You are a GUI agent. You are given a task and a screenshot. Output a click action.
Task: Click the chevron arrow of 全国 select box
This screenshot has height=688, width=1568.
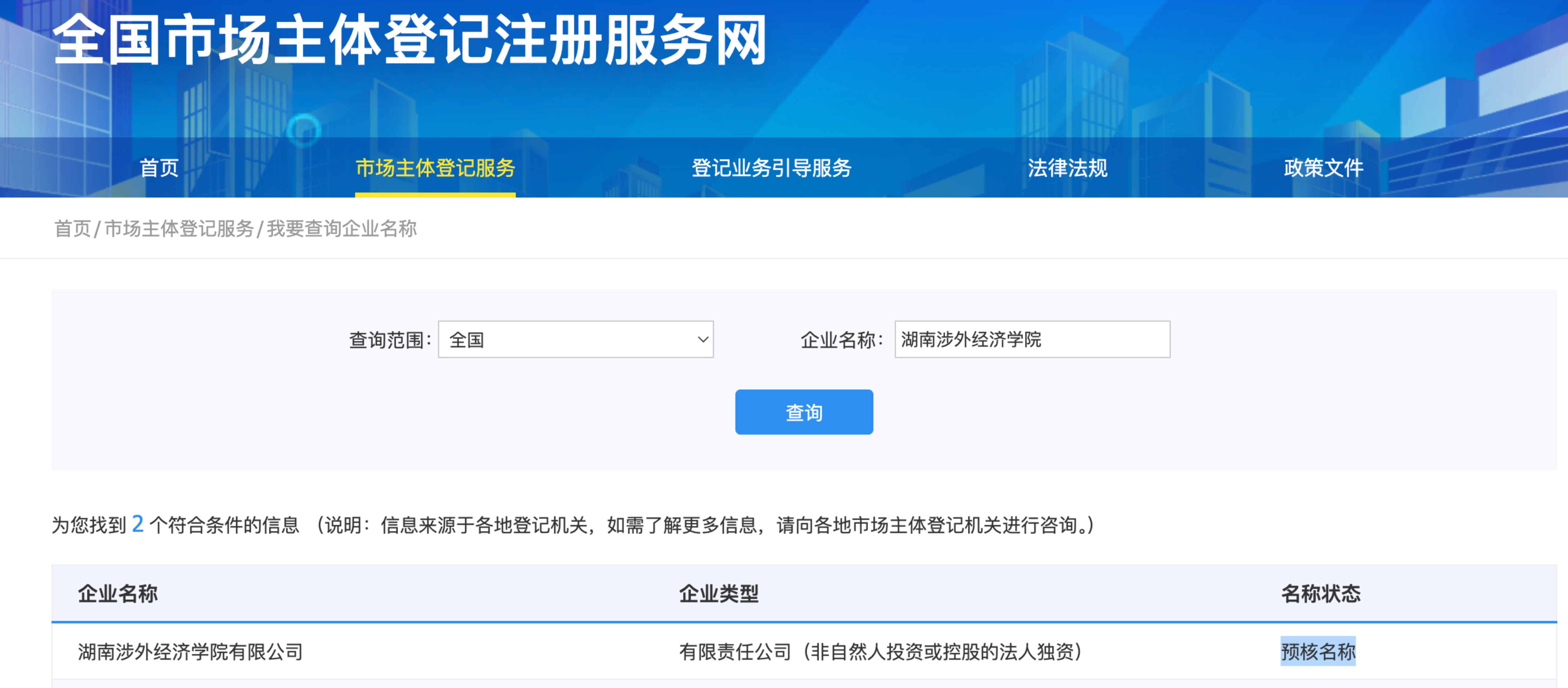pos(702,339)
